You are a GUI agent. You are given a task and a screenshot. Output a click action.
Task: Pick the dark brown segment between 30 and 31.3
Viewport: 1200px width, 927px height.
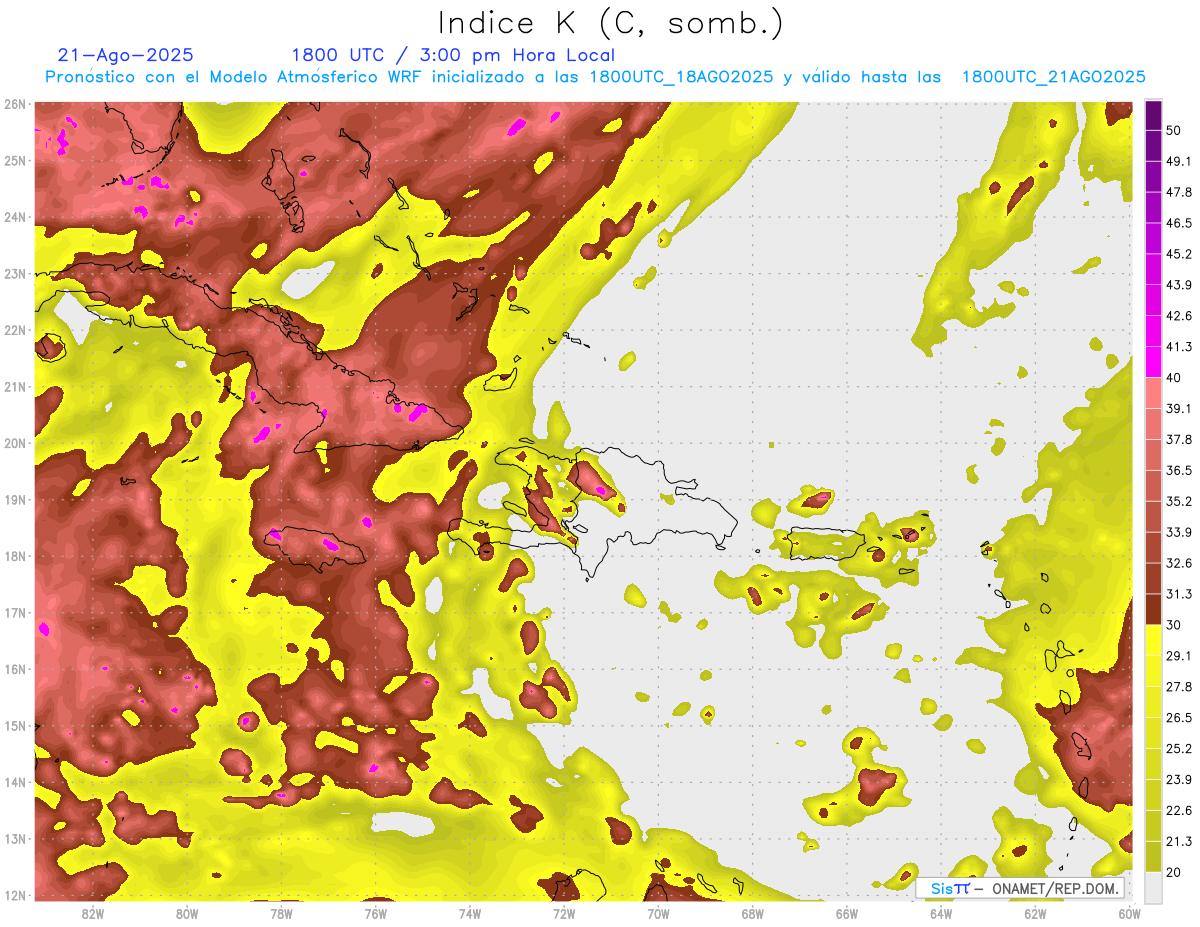1154,609
